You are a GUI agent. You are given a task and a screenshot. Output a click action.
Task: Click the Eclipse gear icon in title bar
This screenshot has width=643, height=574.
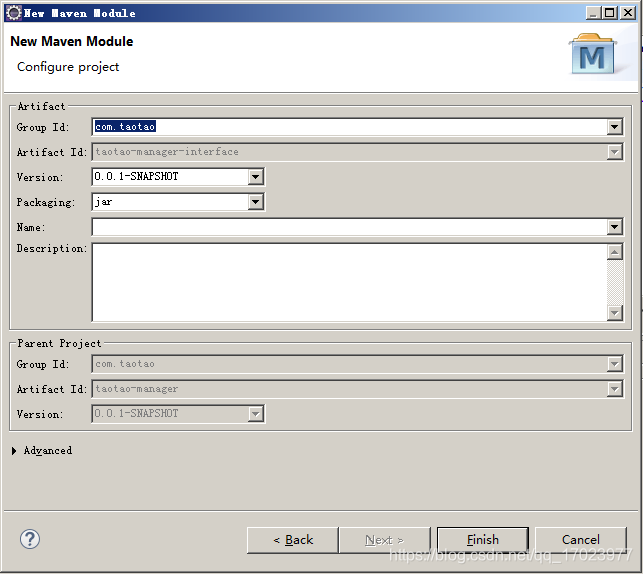pos(14,13)
